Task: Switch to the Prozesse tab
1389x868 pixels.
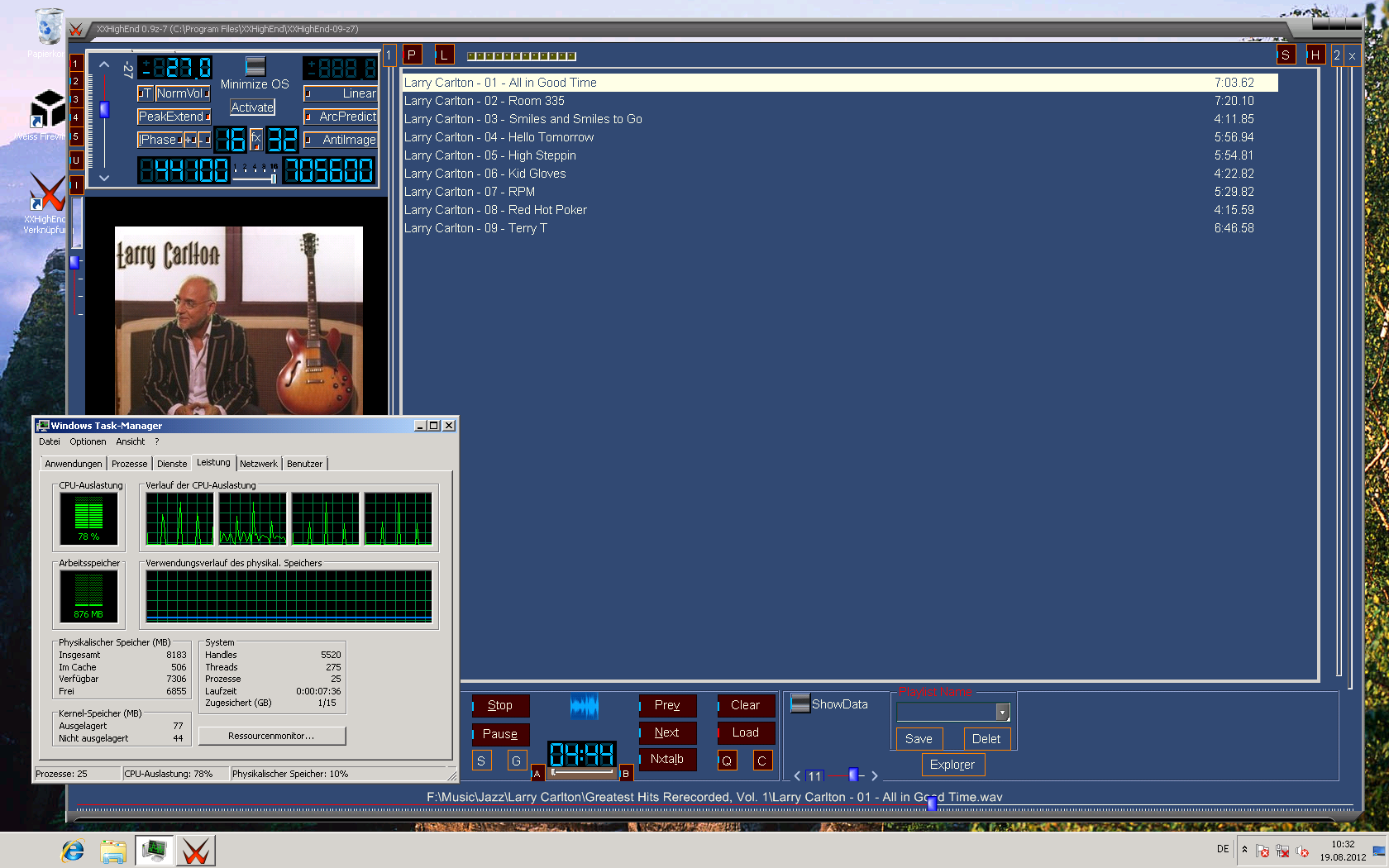Action: (x=130, y=464)
